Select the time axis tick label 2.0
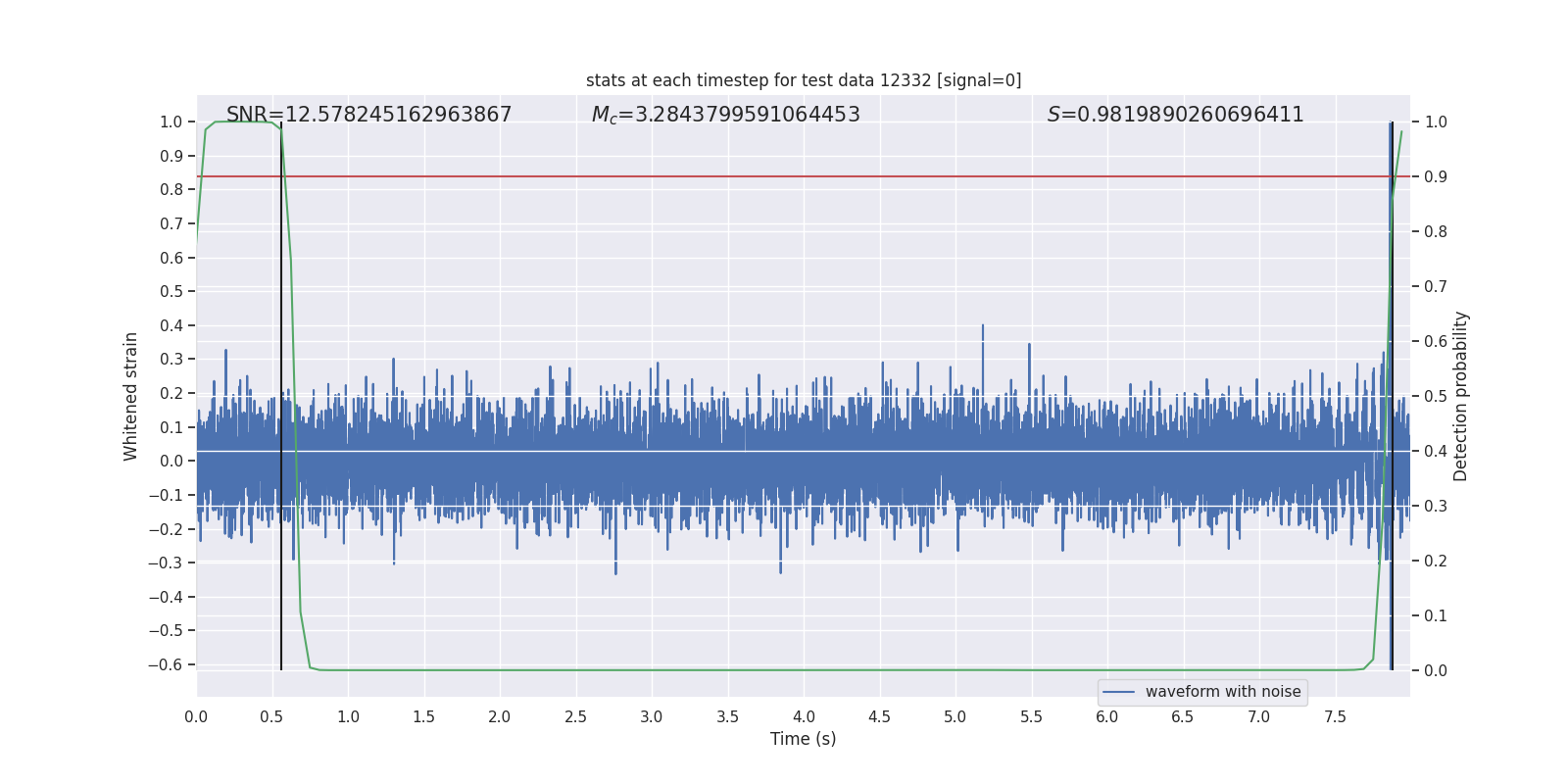Viewport: 1568px width, 784px height. pyautogui.click(x=500, y=716)
